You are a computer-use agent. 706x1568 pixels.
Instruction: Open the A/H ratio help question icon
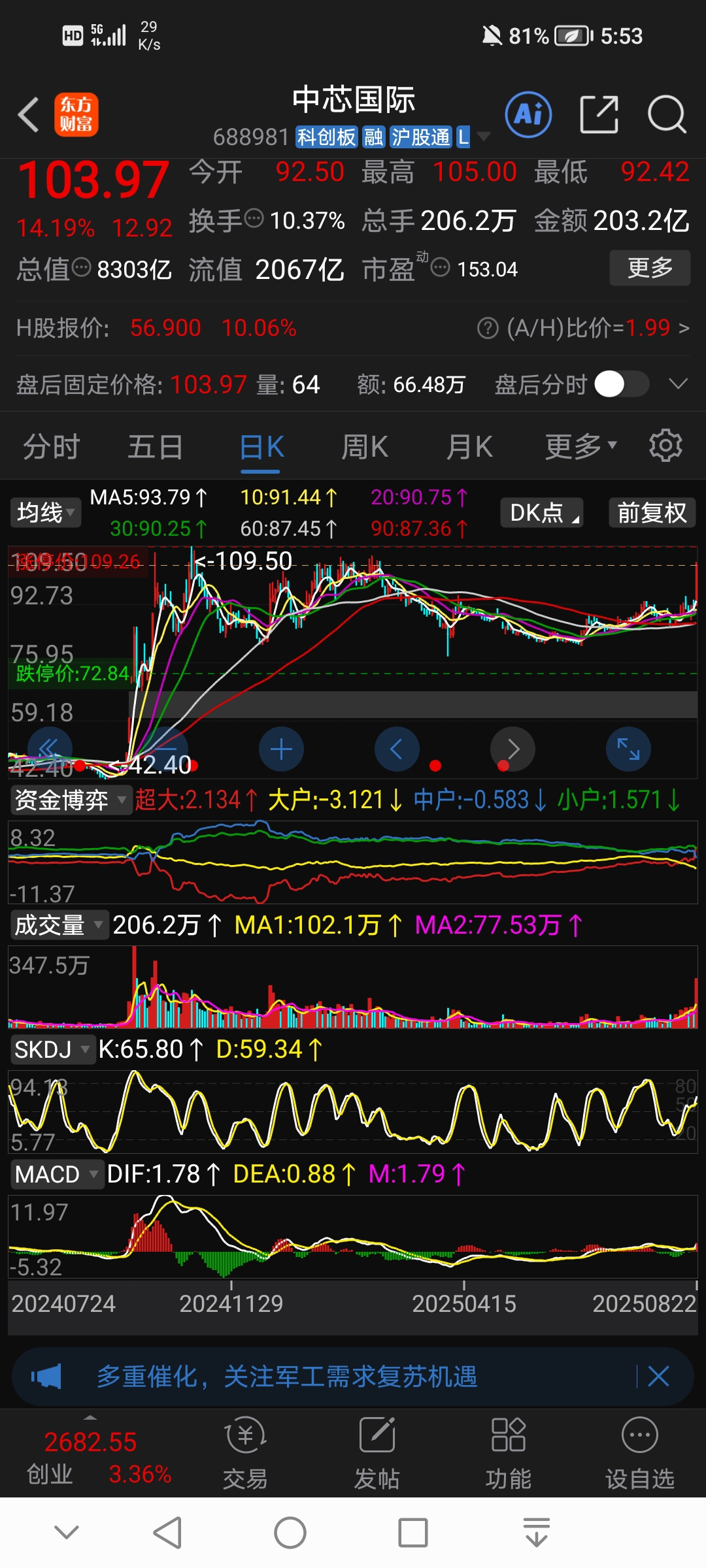[x=488, y=328]
